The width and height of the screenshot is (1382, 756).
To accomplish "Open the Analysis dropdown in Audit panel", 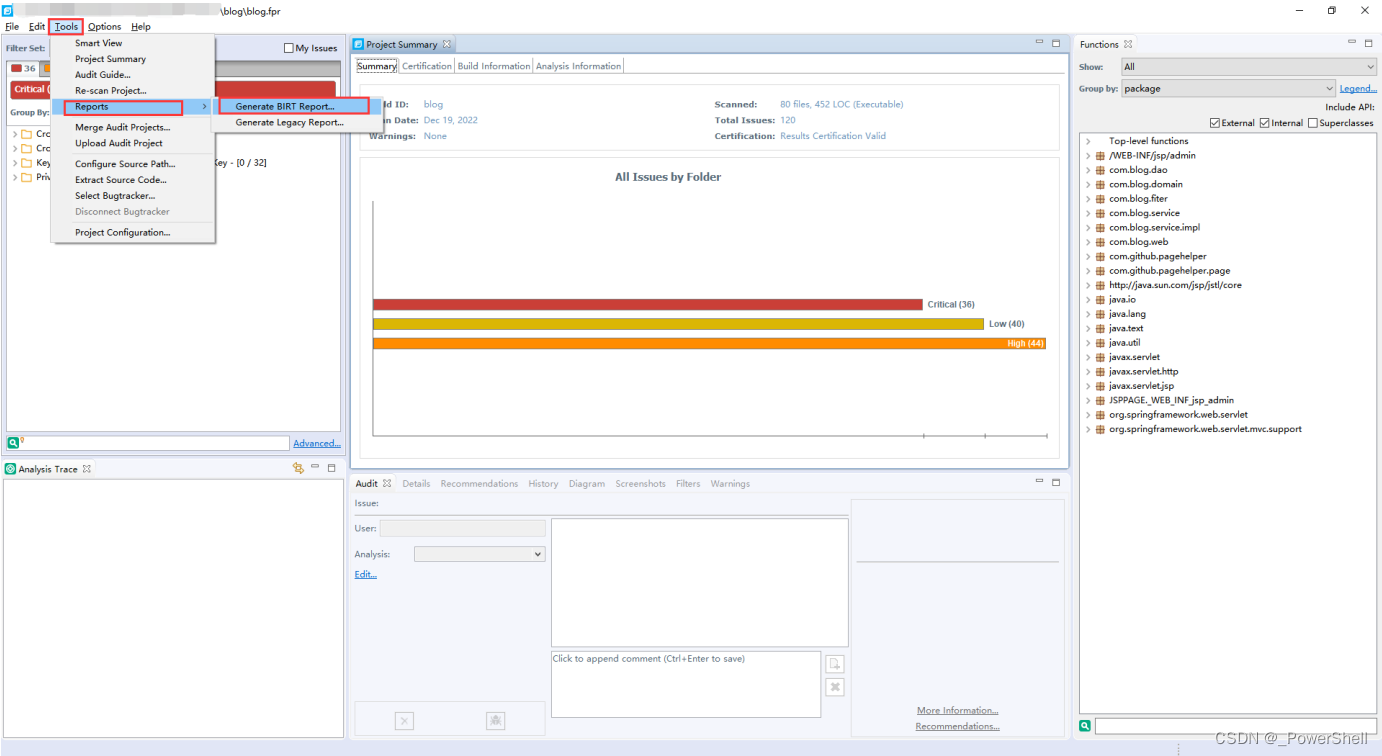I will point(479,554).
